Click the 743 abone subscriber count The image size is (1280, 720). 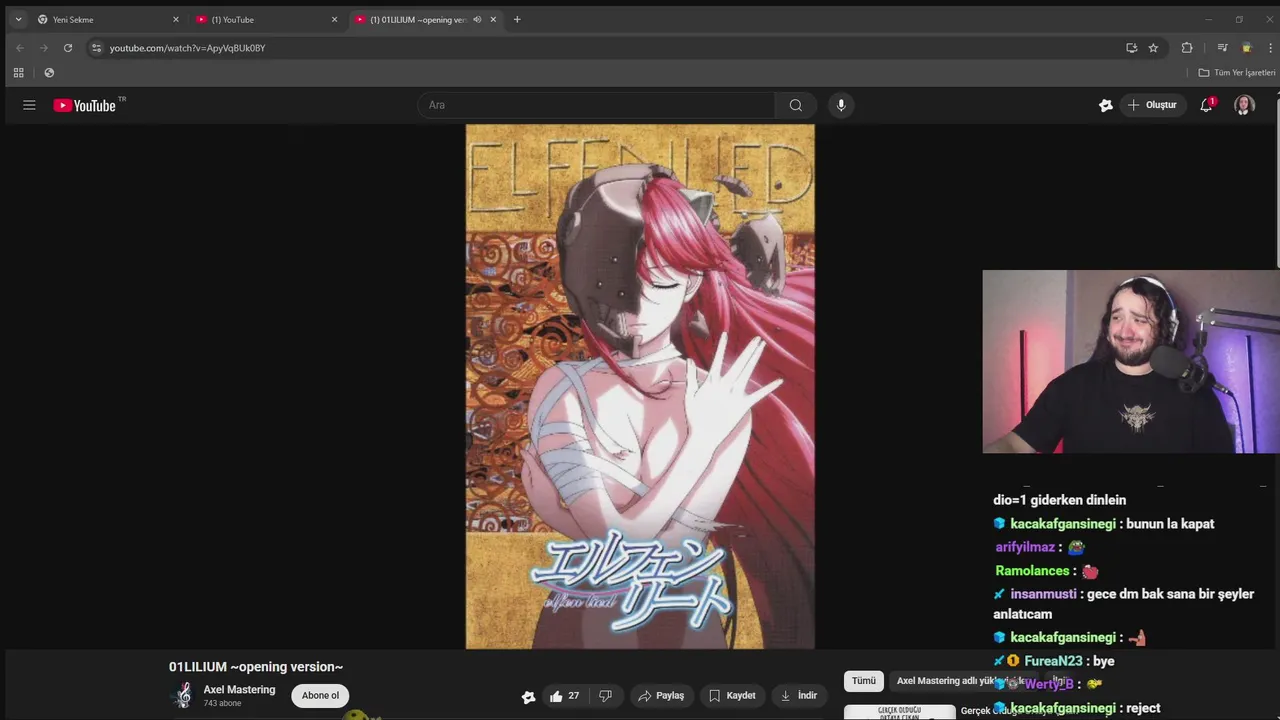click(222, 704)
